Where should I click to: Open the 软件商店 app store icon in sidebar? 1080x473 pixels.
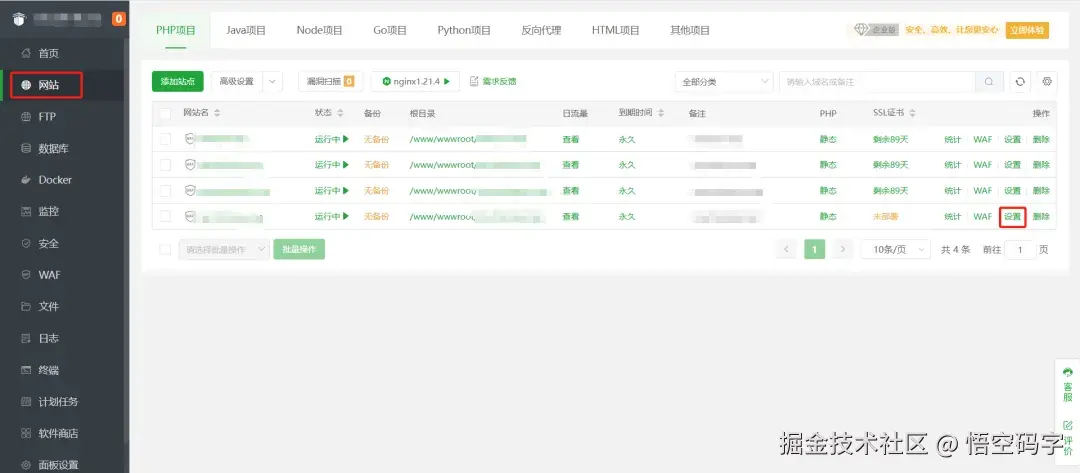click(x=26, y=434)
